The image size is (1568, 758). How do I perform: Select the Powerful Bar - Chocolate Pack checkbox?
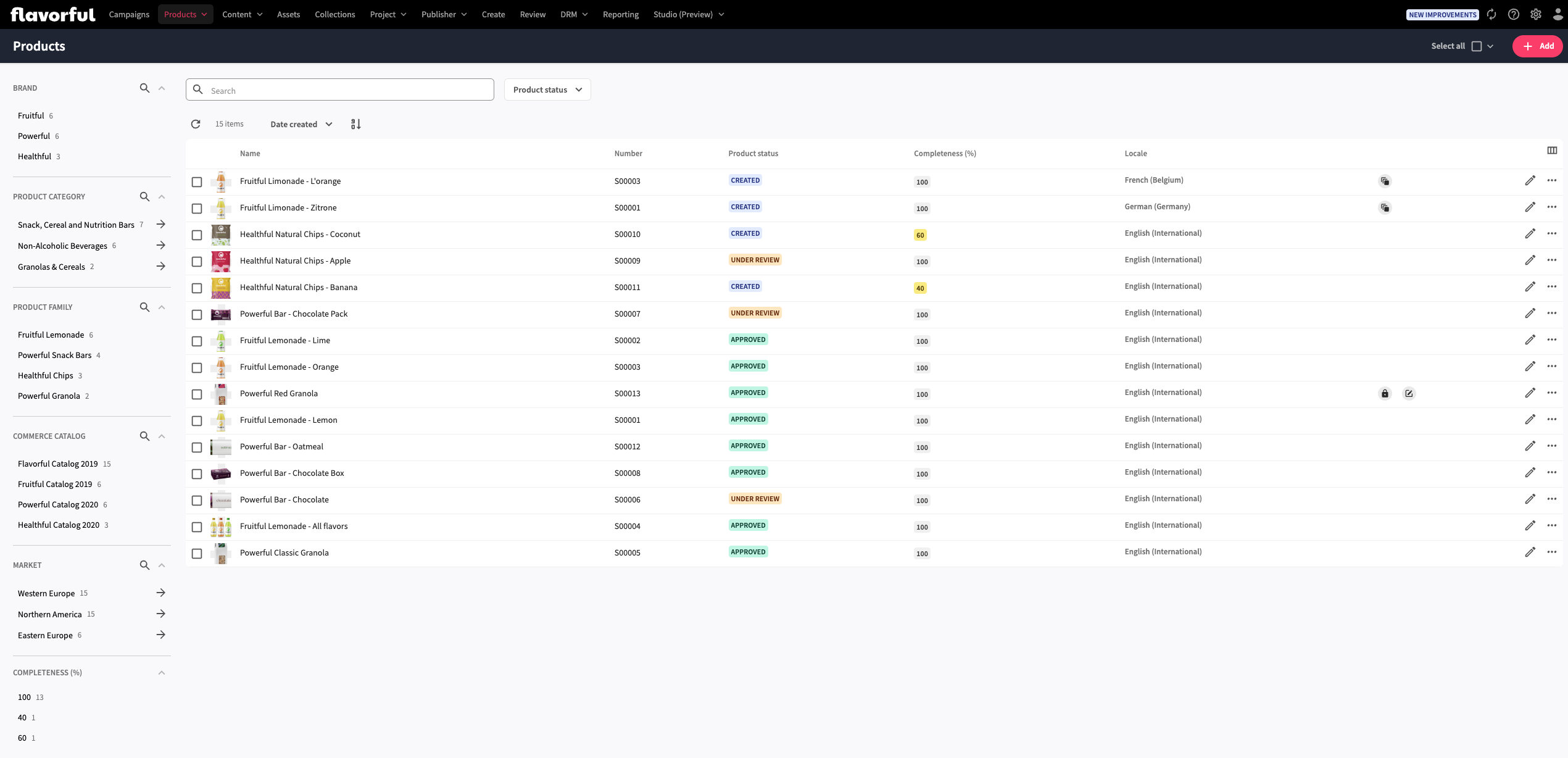point(197,315)
